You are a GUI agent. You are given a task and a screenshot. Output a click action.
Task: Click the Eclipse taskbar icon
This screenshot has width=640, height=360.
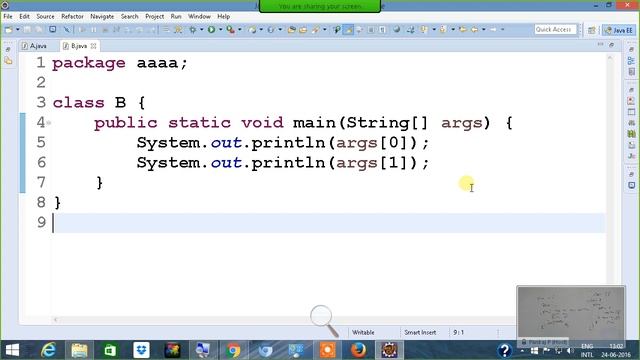tap(389, 350)
